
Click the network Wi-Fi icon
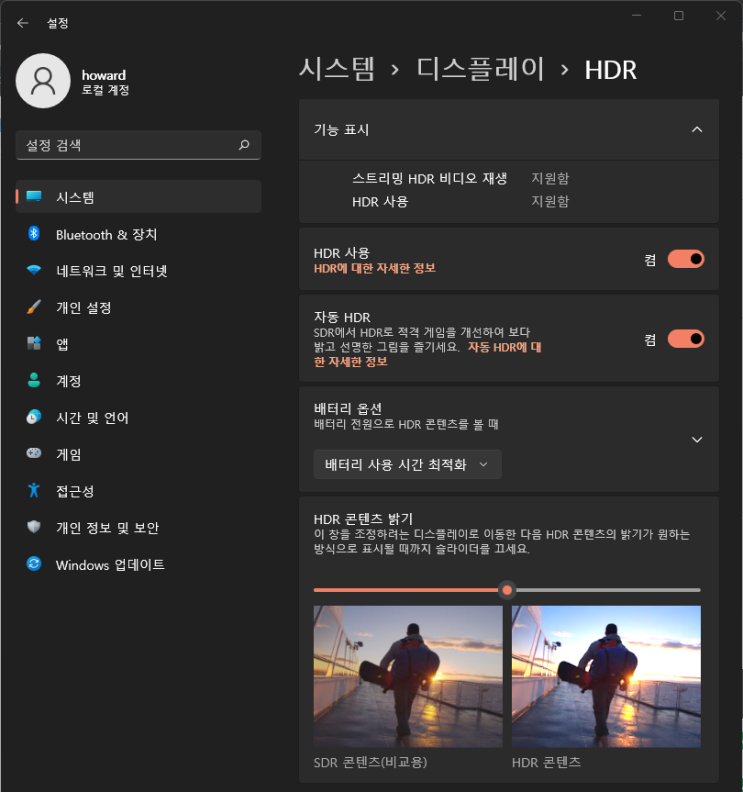click(x=34, y=270)
